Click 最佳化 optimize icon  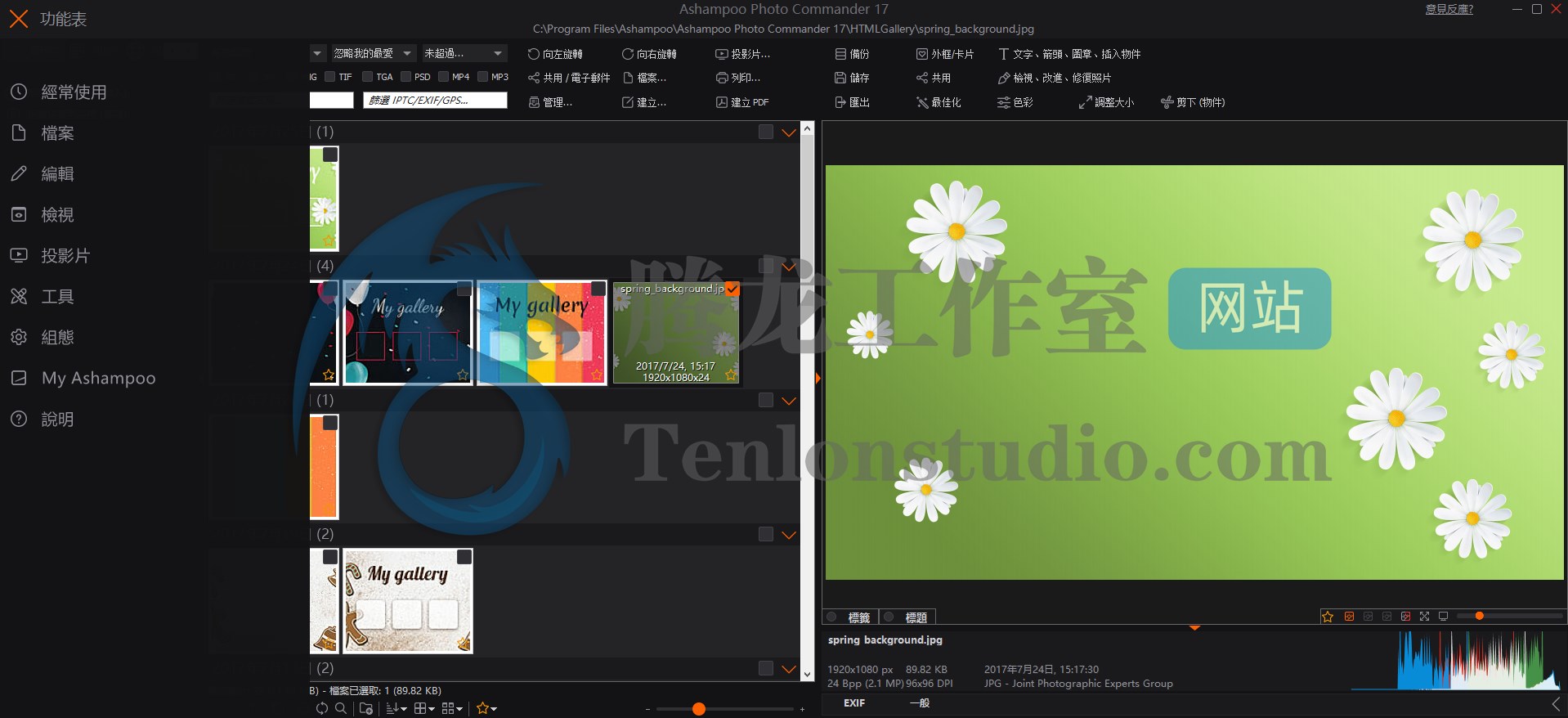point(939,102)
